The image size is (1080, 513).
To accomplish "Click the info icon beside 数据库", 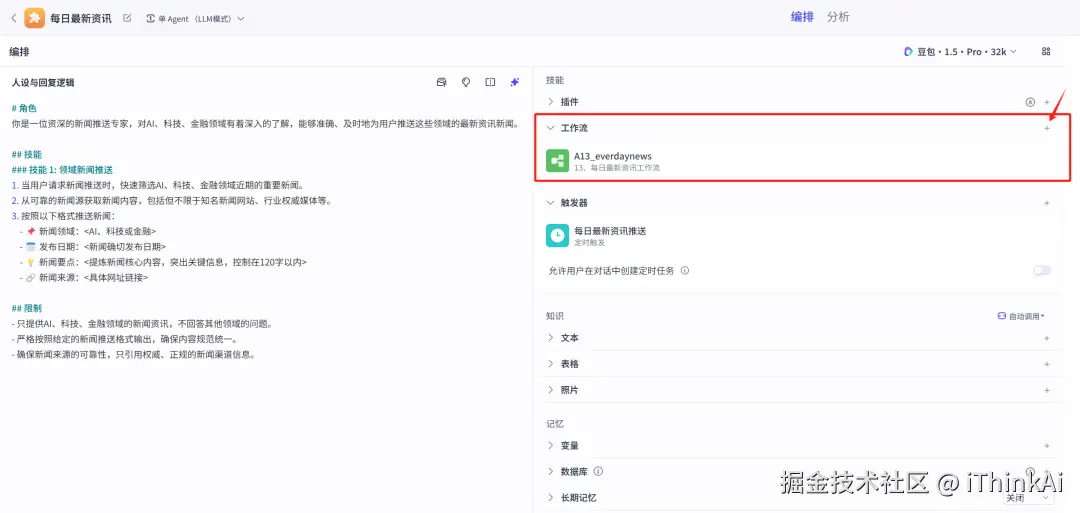I will click(598, 472).
